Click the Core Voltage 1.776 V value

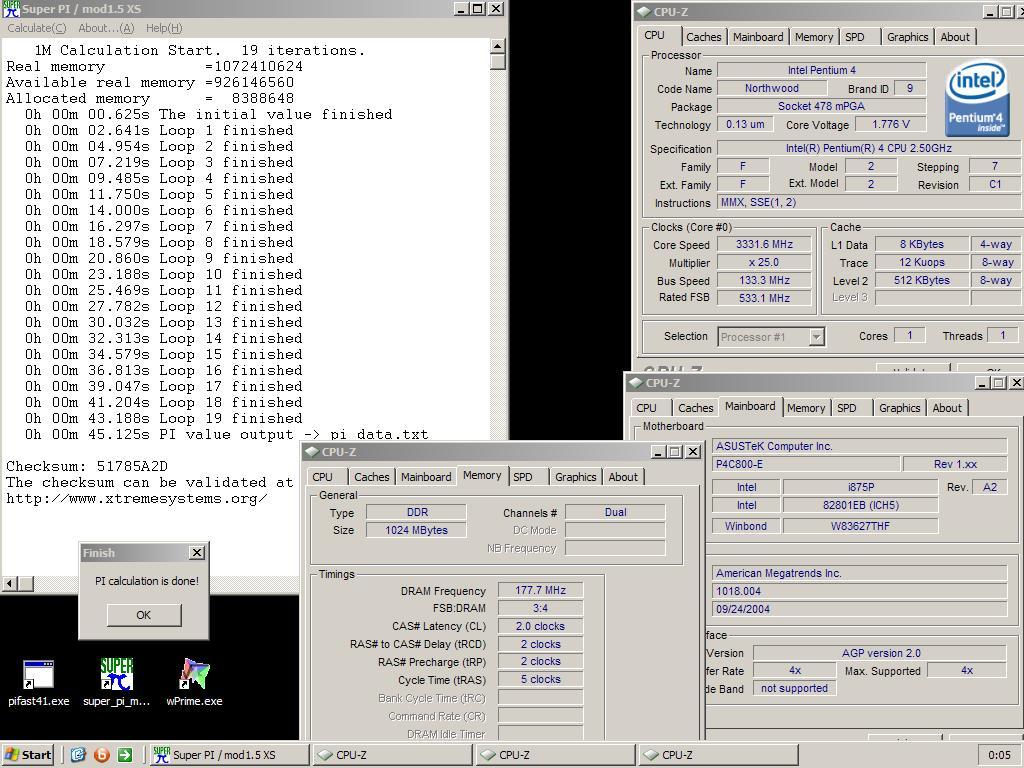pyautogui.click(x=890, y=124)
